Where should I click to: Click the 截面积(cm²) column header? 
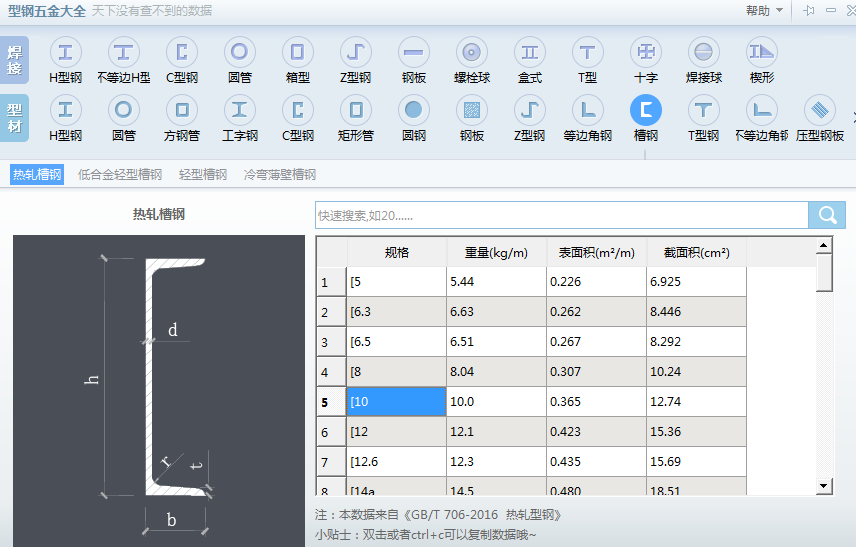click(697, 253)
